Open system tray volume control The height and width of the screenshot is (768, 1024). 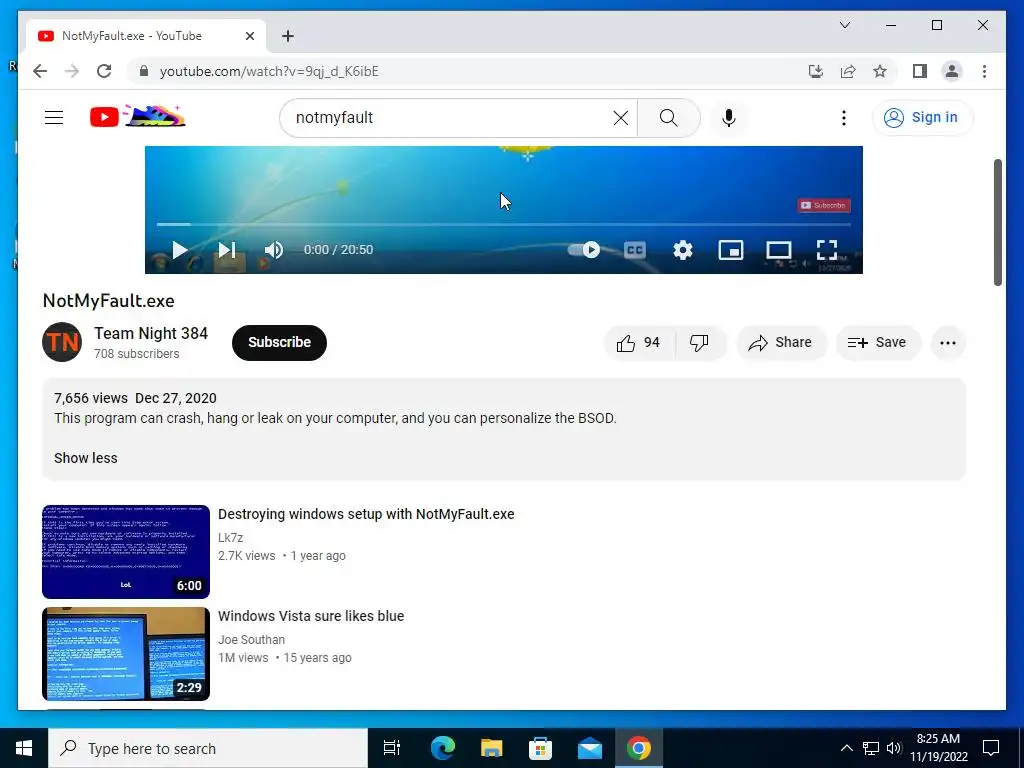[x=894, y=748]
